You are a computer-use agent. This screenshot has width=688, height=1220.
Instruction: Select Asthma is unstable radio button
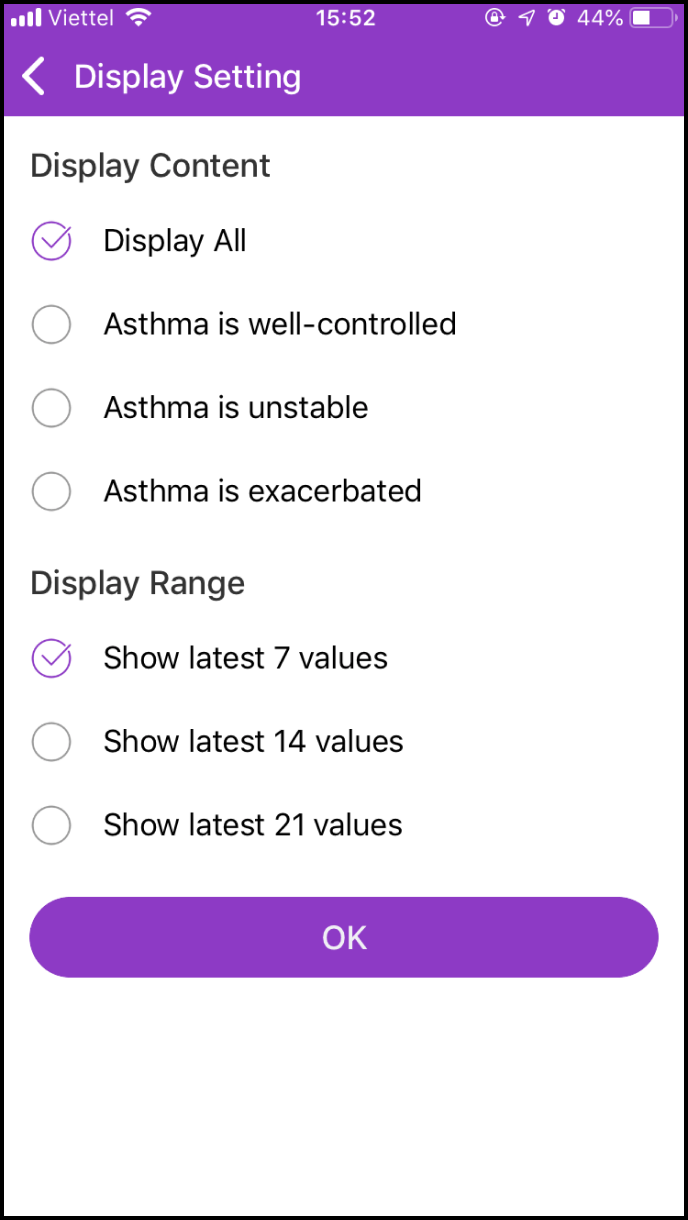click(x=51, y=408)
